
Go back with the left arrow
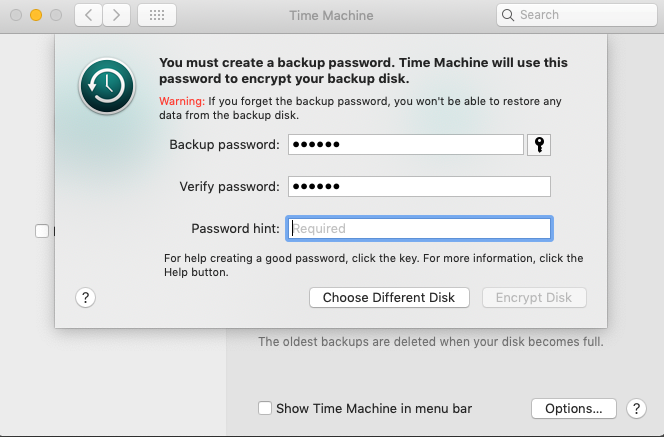[89, 15]
